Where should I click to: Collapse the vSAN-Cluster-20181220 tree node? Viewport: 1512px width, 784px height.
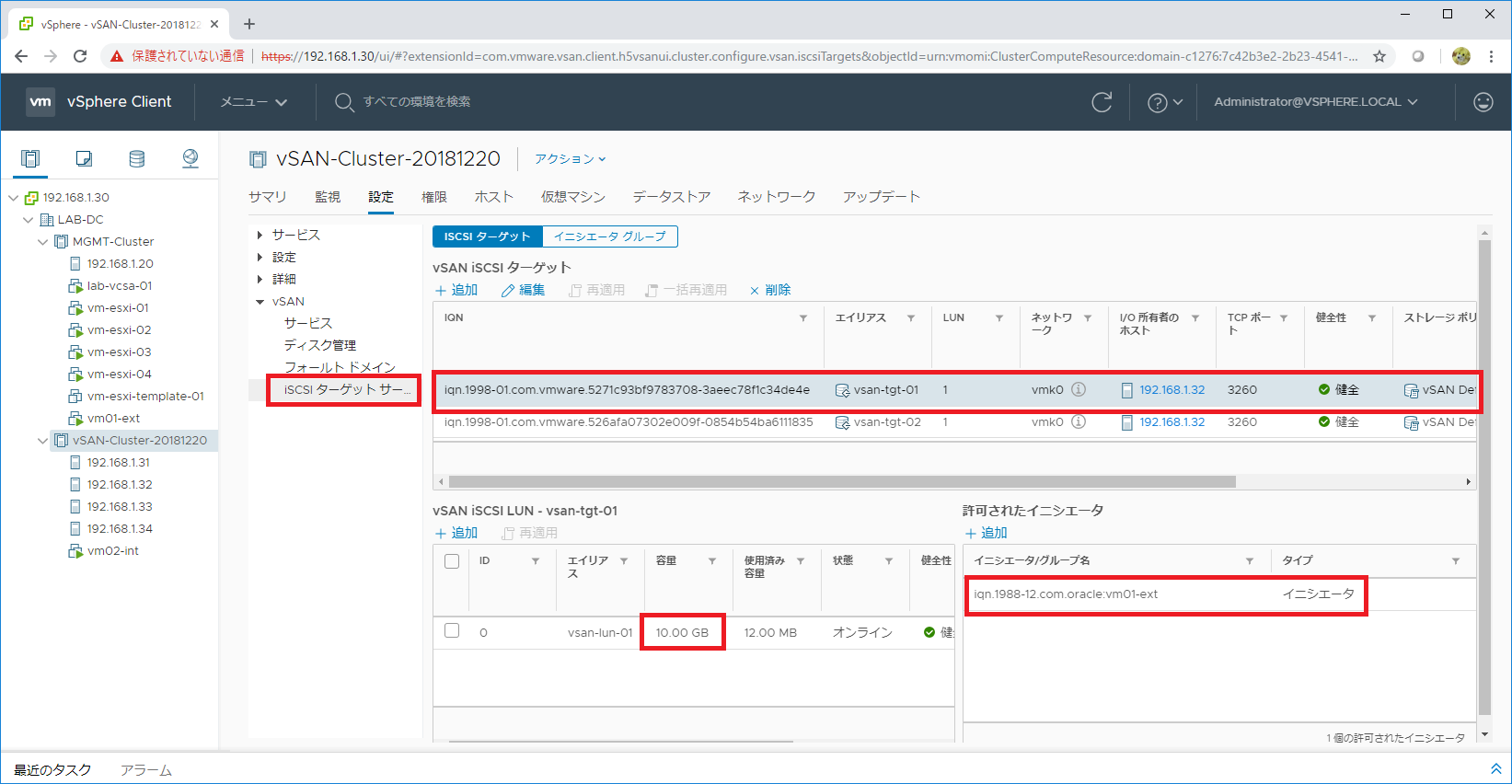[43, 441]
